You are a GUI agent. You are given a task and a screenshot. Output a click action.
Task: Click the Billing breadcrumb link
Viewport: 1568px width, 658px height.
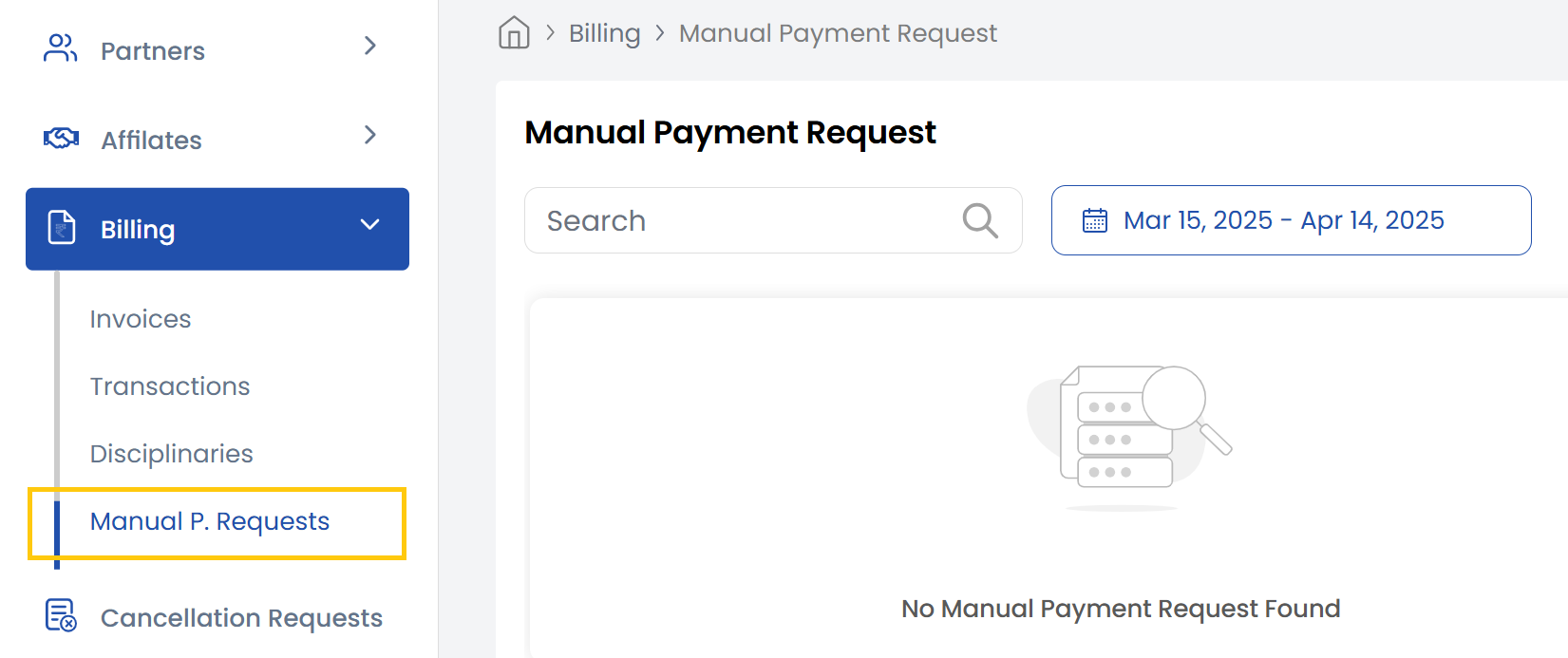[x=604, y=32]
